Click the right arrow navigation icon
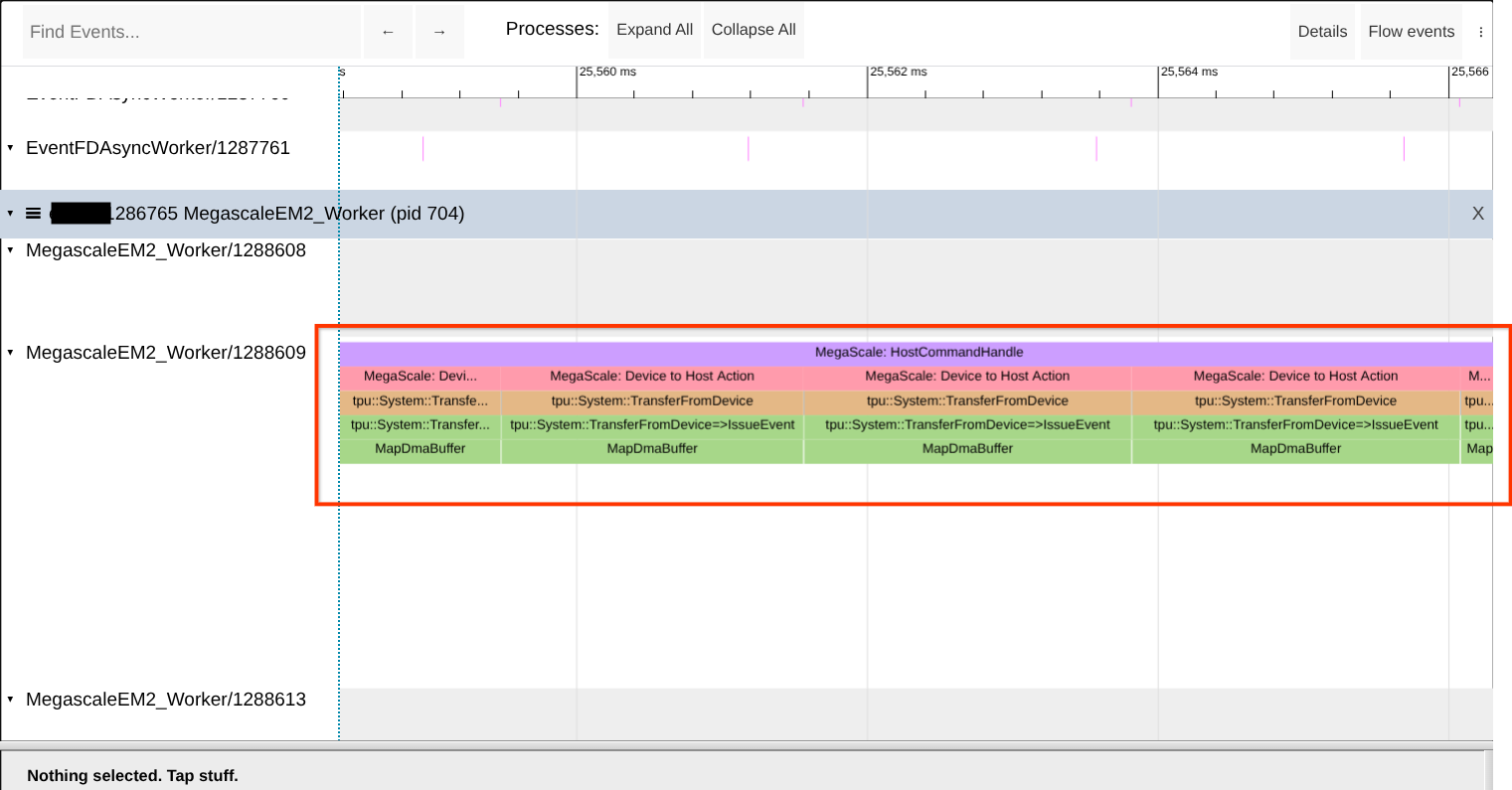The image size is (1512, 790). point(439,31)
